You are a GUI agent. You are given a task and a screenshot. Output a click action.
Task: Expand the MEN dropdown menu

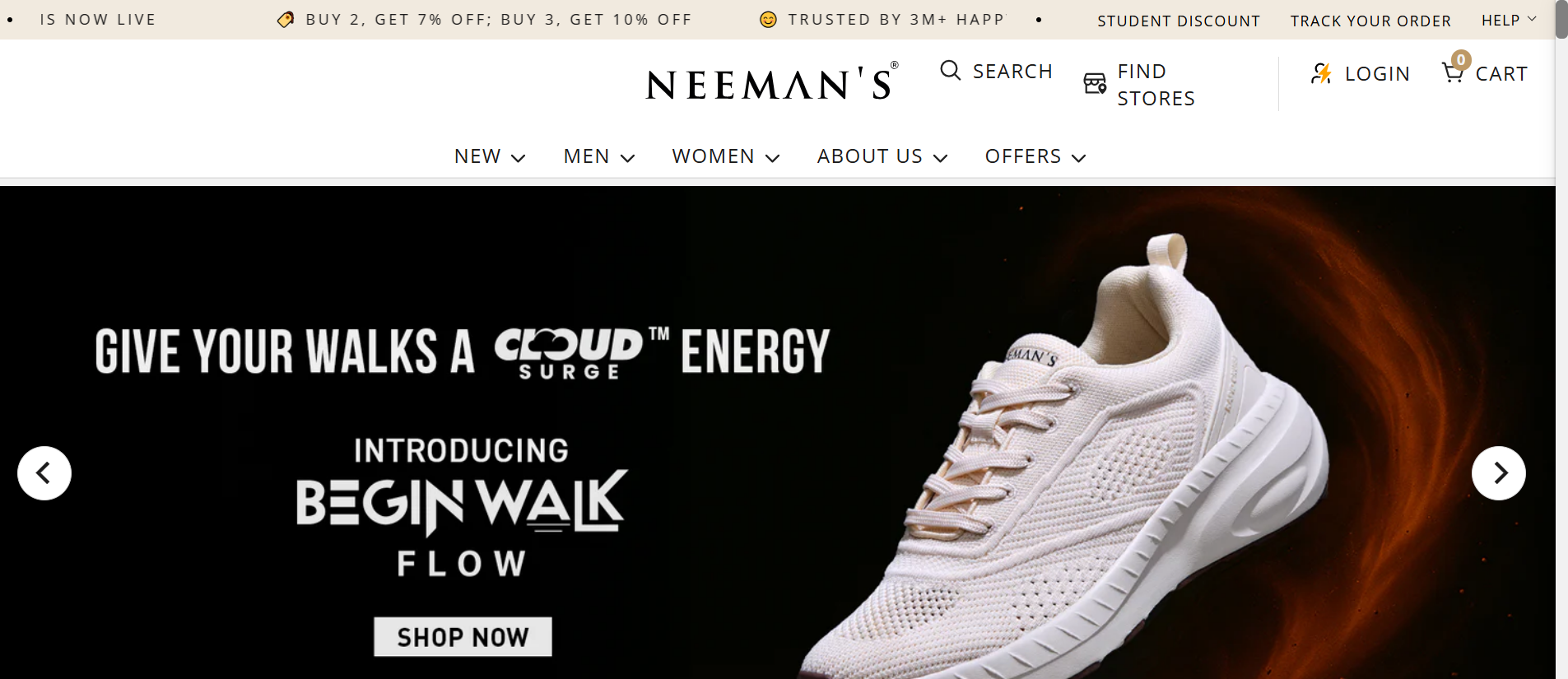pyautogui.click(x=598, y=156)
